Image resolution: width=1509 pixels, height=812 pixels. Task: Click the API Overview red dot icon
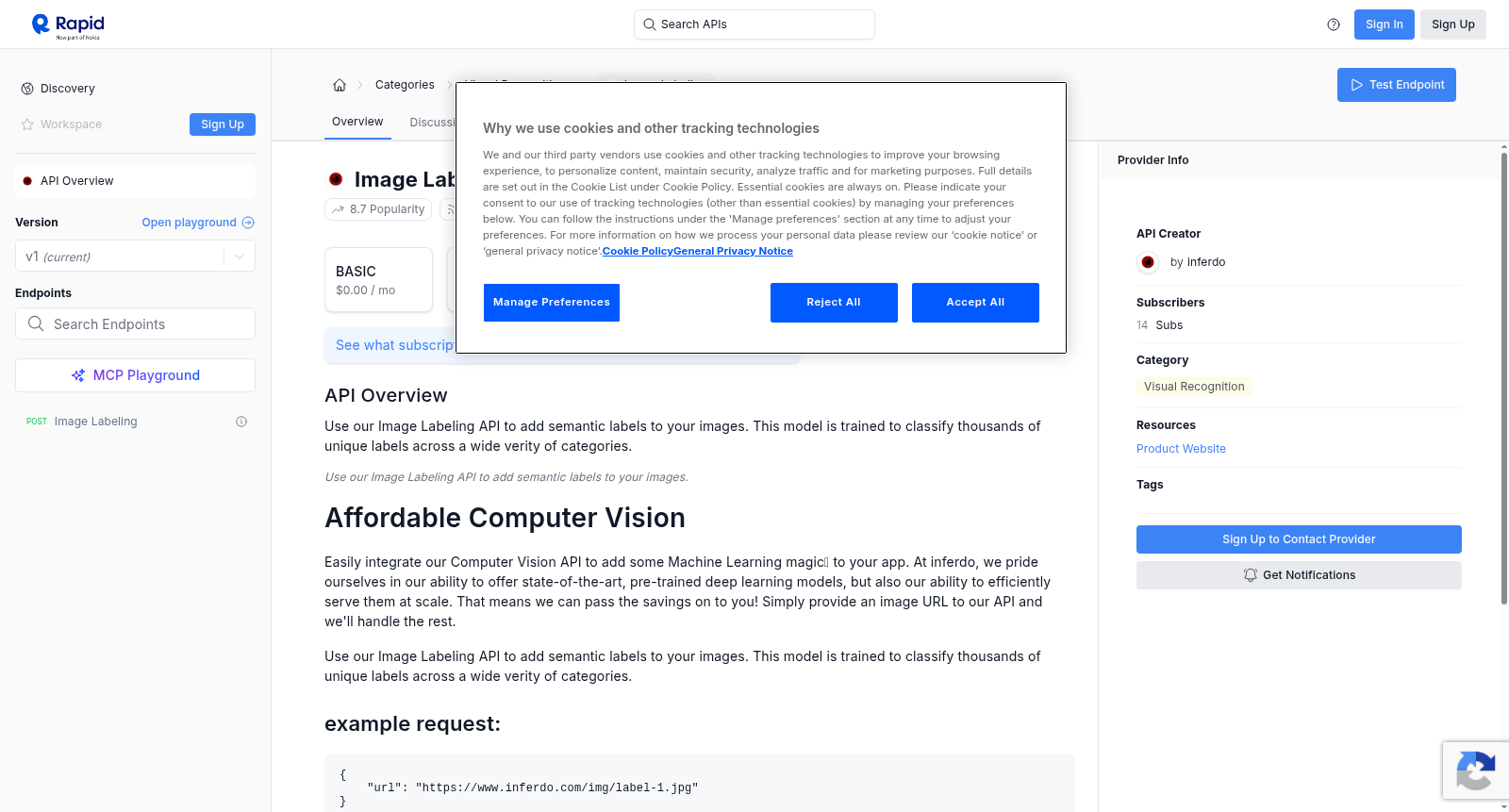(27, 181)
